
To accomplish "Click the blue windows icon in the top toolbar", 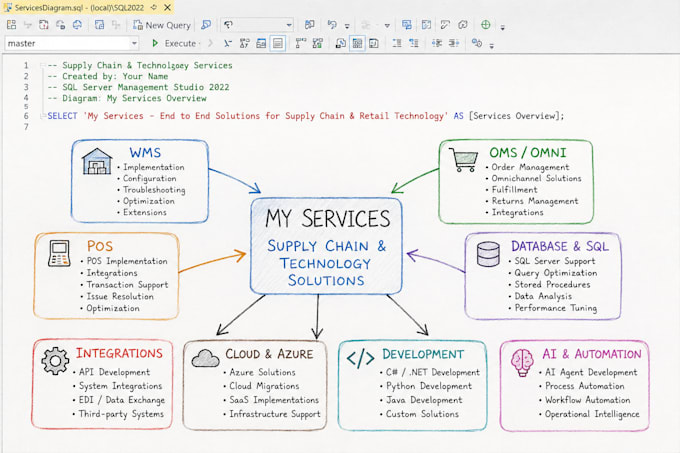I will point(406,25).
